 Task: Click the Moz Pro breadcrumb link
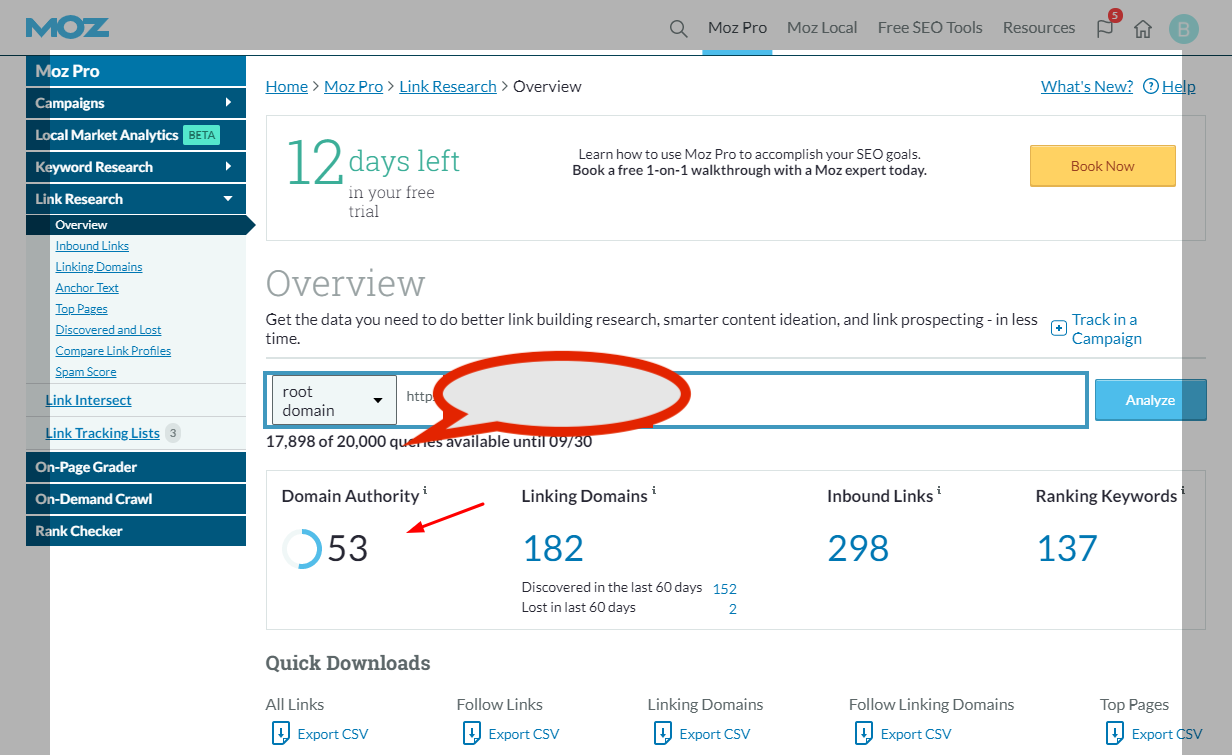pos(354,86)
